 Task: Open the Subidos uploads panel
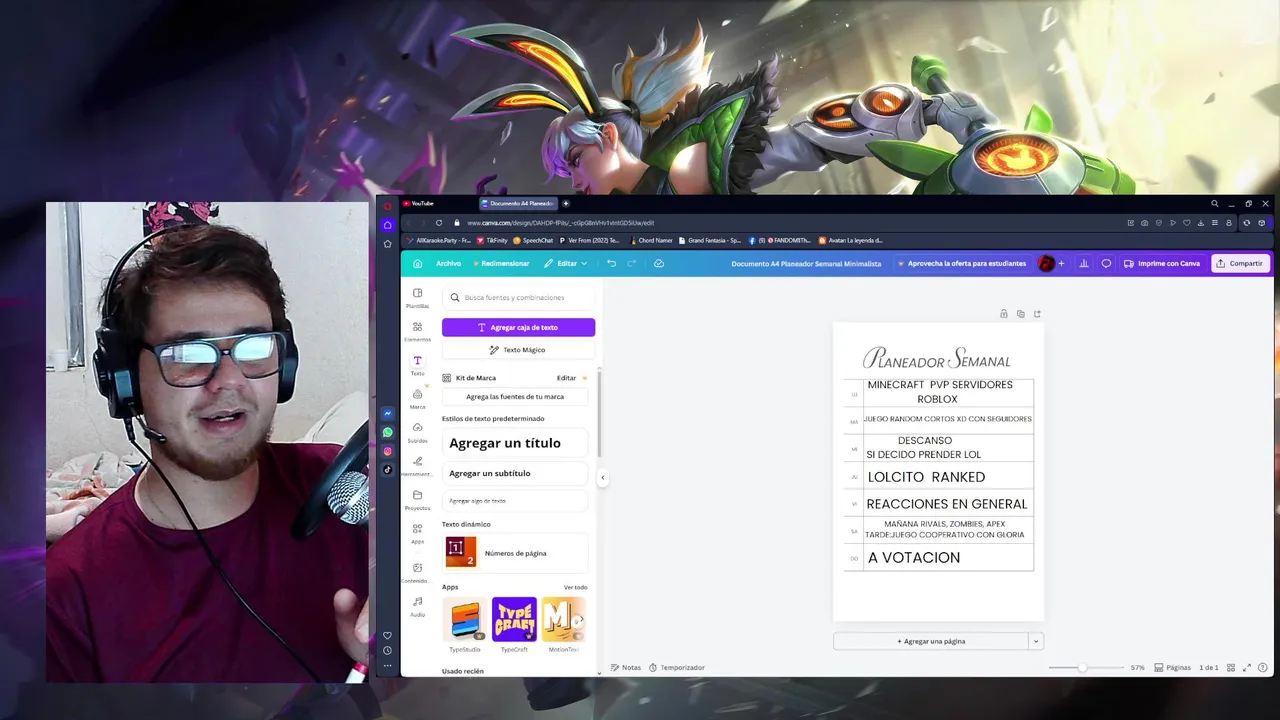417,433
